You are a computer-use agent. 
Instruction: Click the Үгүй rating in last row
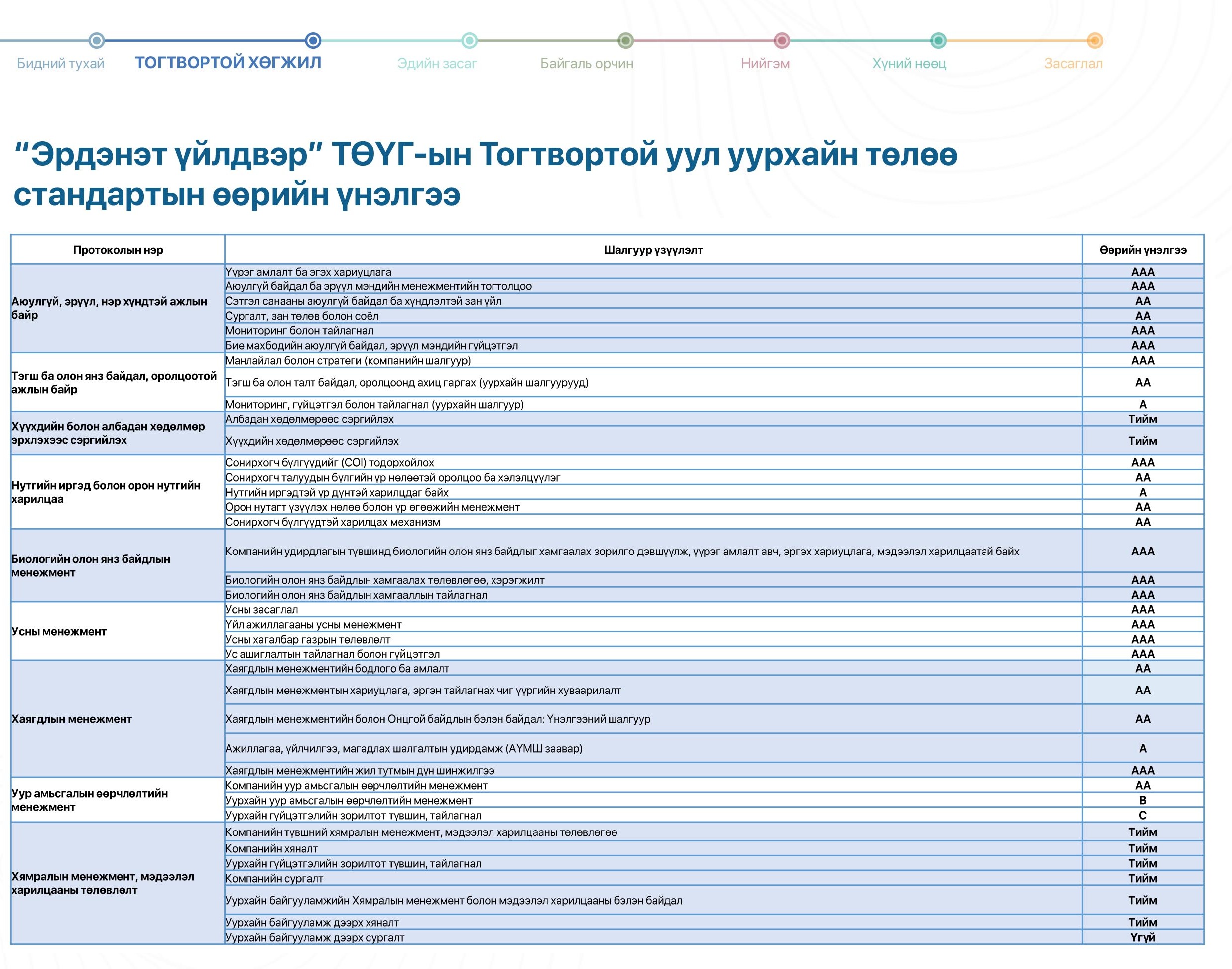click(1142, 937)
